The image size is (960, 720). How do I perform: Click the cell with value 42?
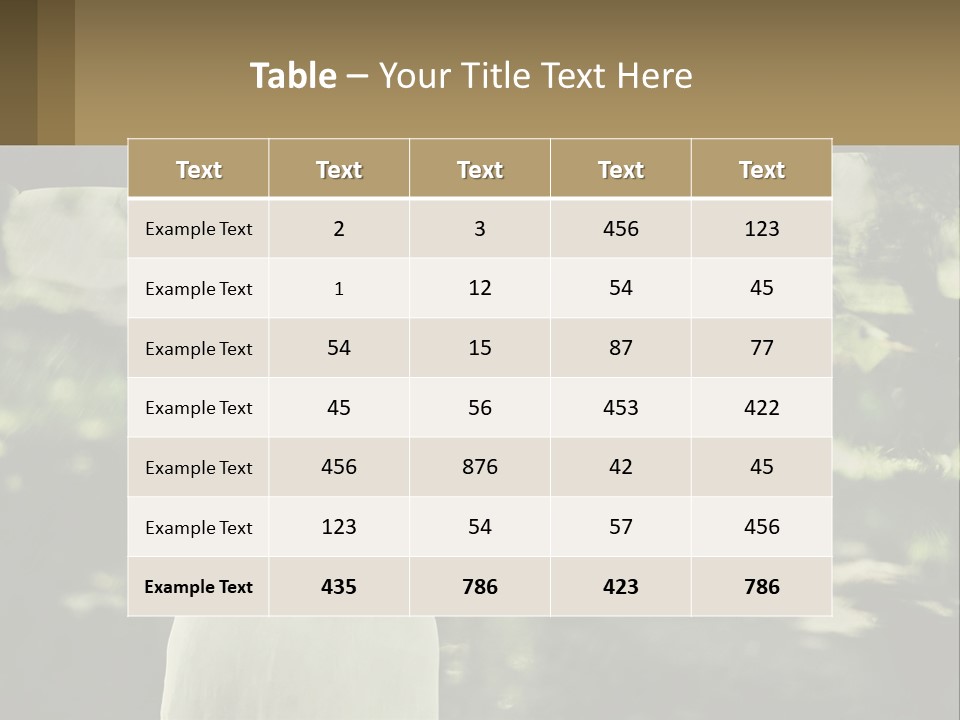[x=621, y=467]
